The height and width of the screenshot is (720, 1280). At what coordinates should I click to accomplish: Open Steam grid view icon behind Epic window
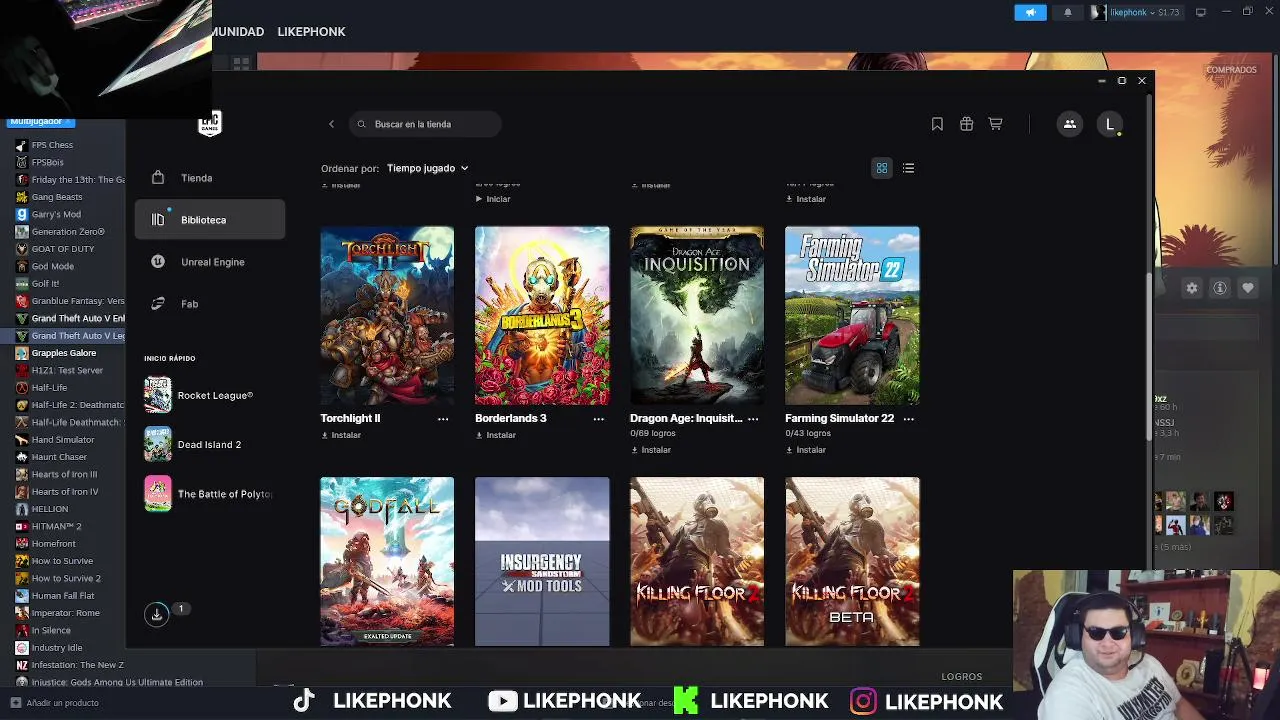pos(241,63)
